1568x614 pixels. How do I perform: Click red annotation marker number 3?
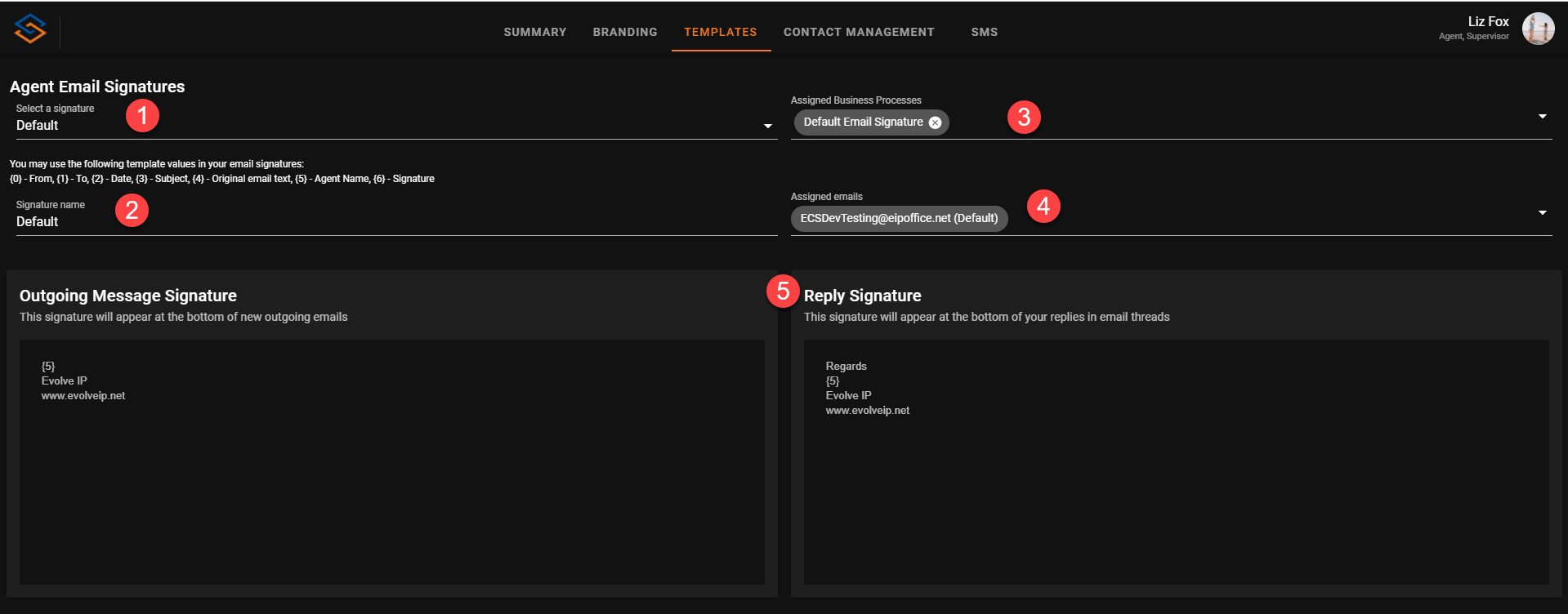[x=1024, y=118]
